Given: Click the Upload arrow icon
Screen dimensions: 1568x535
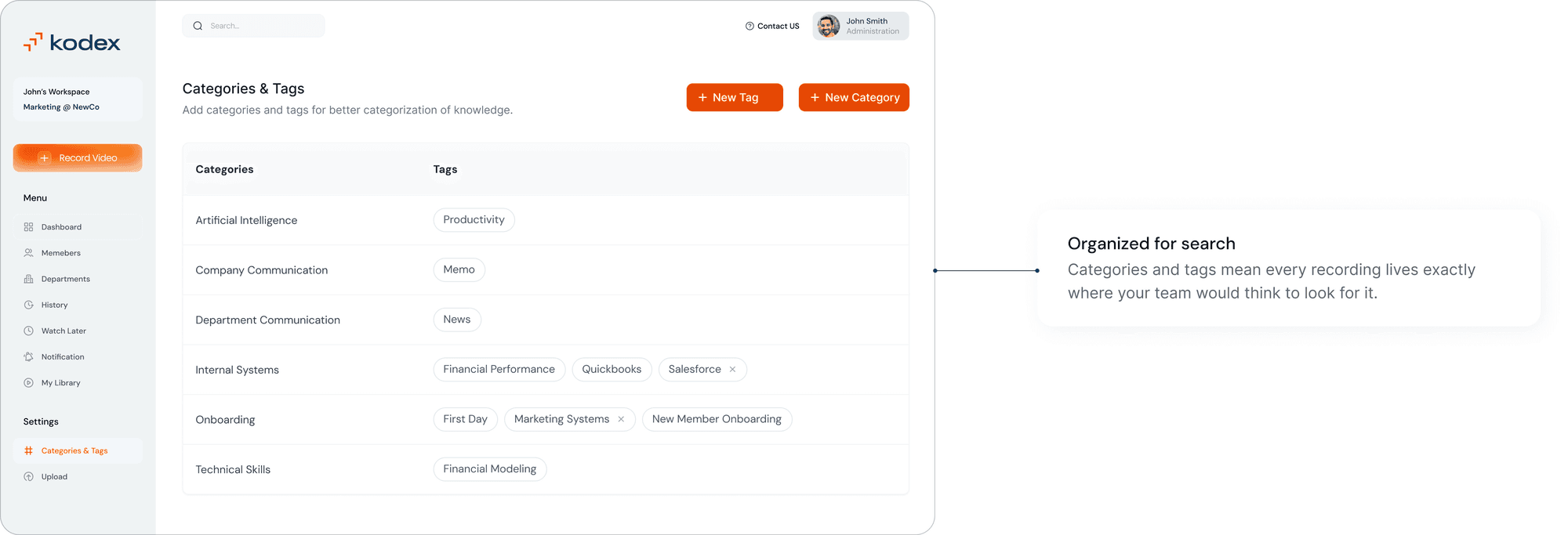Looking at the screenshot, I should tap(28, 476).
